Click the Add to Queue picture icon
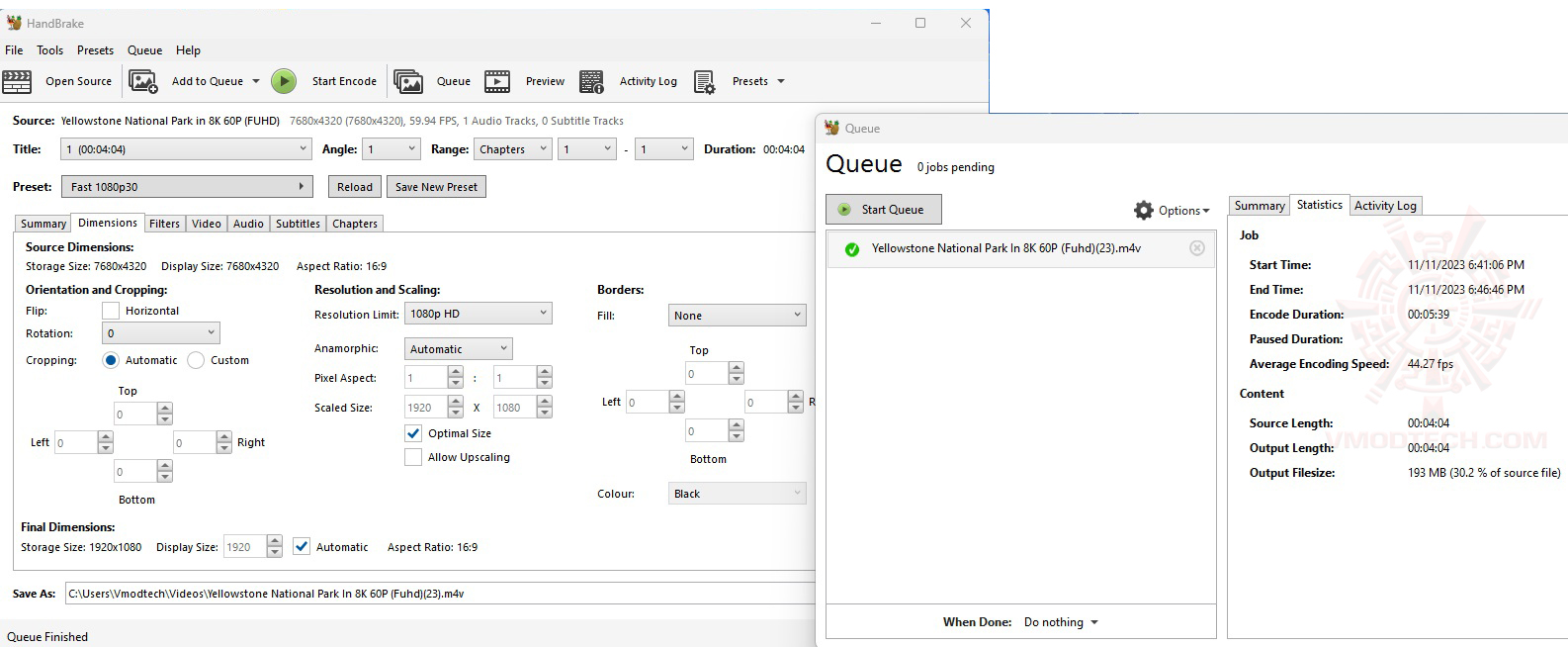The image size is (1568, 647). click(x=143, y=81)
